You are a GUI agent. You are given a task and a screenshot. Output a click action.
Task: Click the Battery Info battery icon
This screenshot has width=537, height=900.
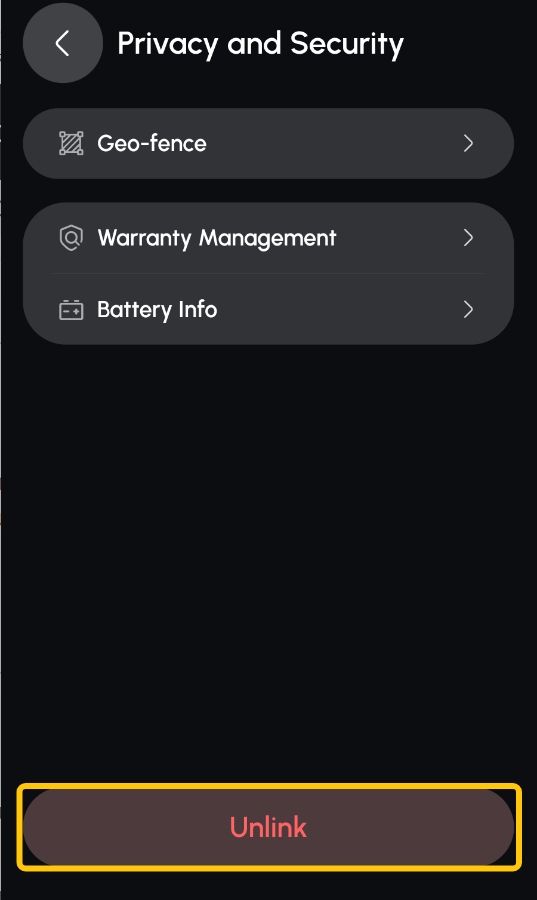click(71, 310)
